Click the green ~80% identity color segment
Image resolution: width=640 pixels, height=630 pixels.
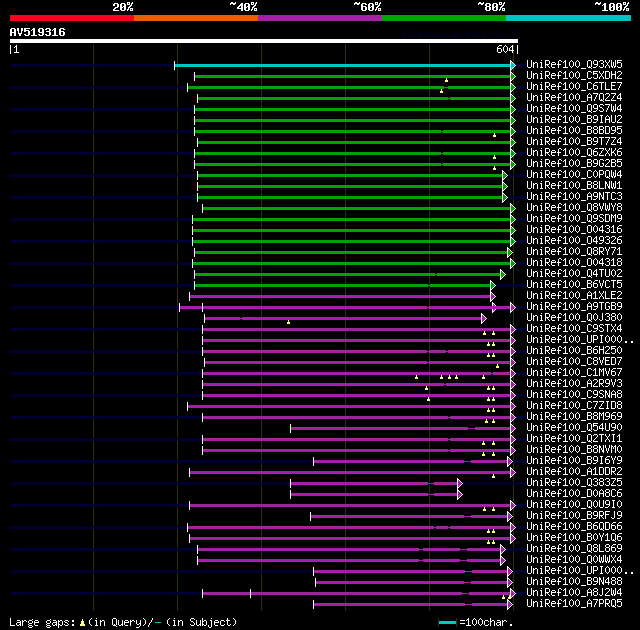click(x=444, y=18)
